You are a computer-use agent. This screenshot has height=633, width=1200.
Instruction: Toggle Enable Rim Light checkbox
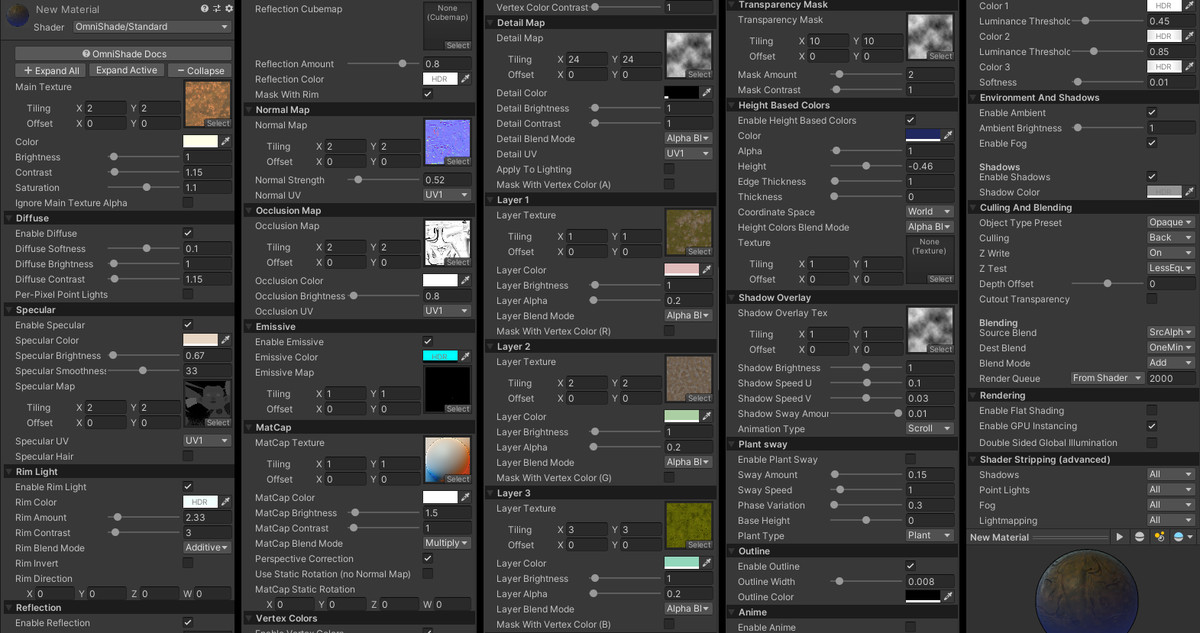(x=188, y=487)
